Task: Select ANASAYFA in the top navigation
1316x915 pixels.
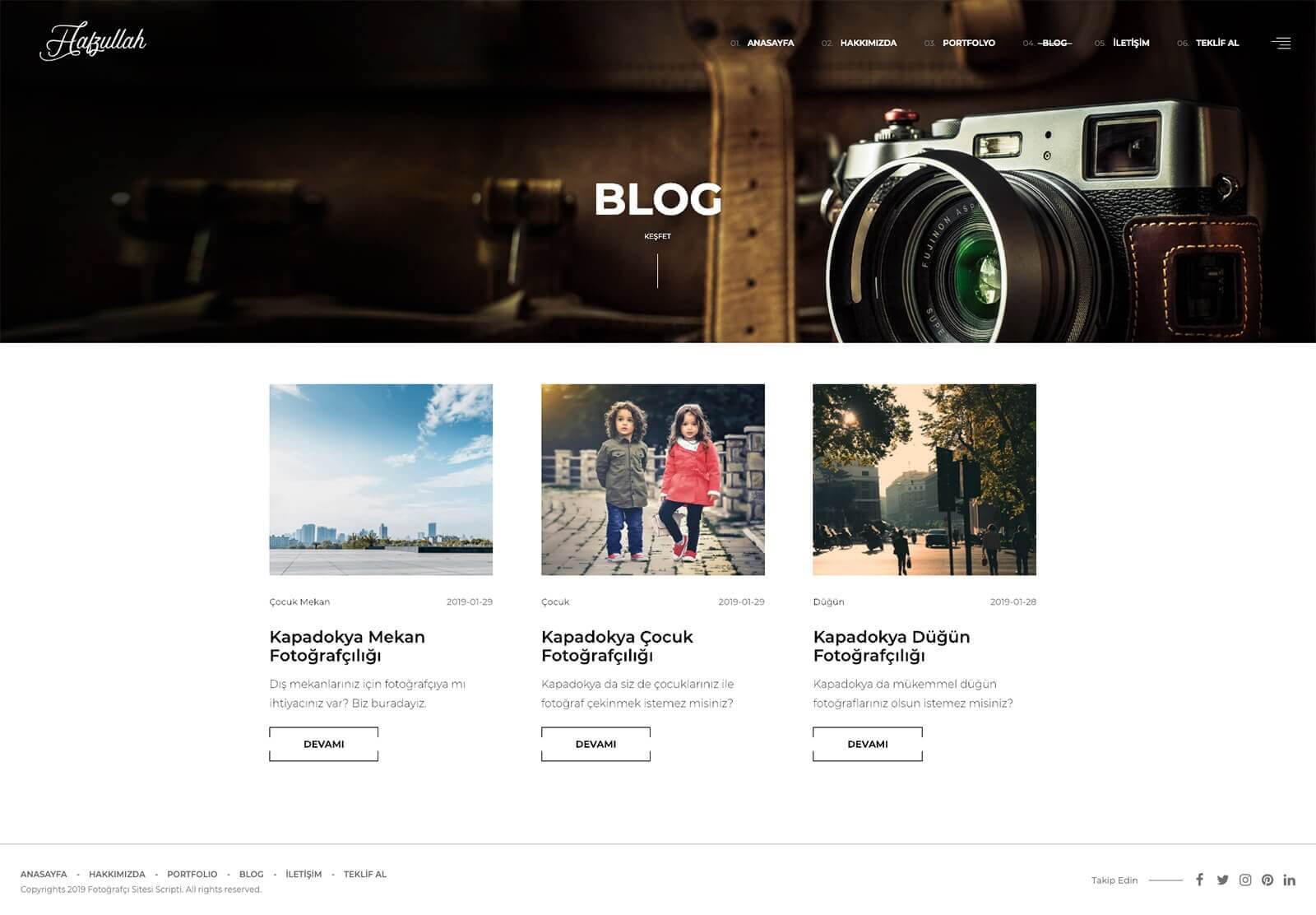Action: coord(770,43)
